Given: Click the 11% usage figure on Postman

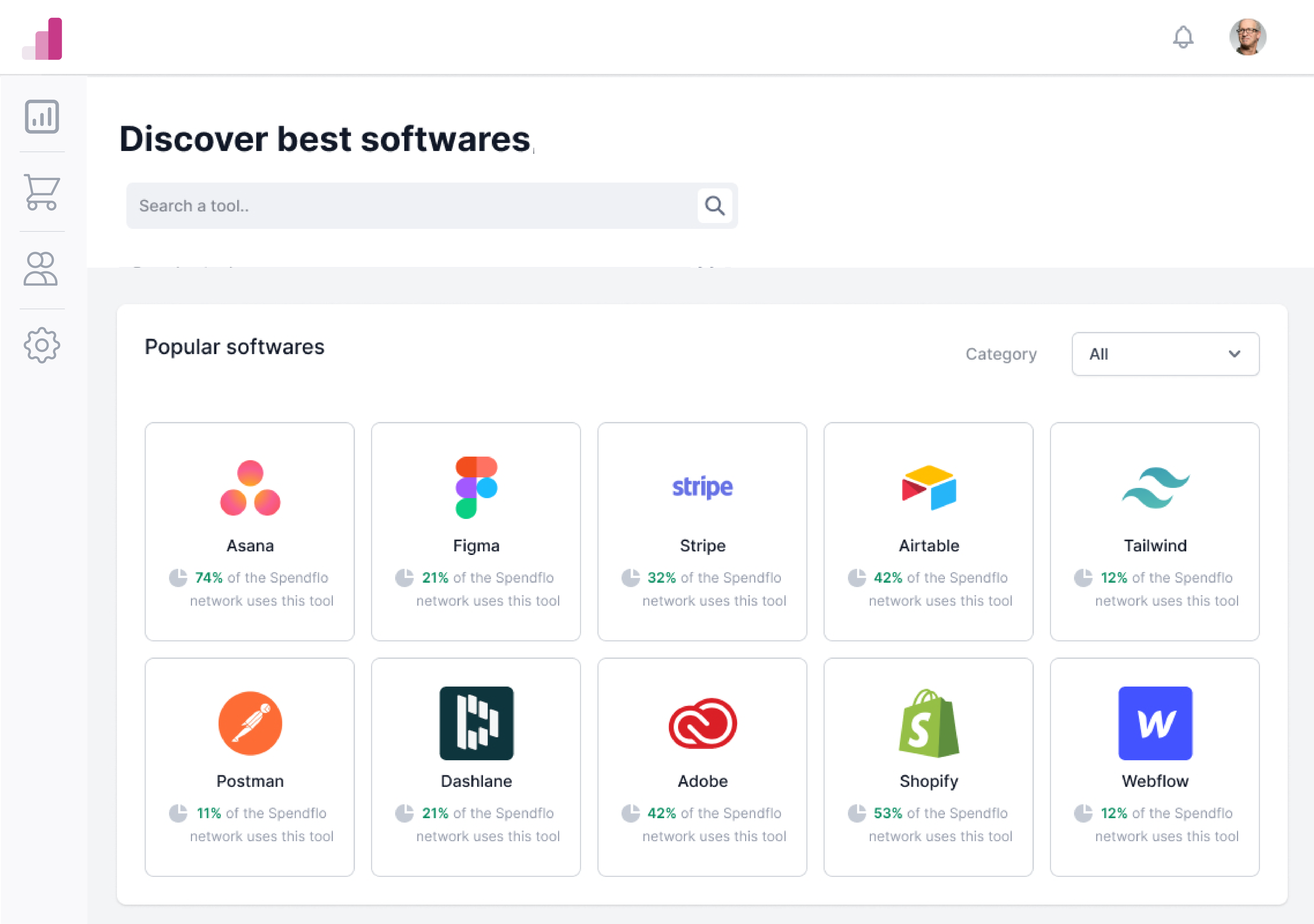Looking at the screenshot, I should [209, 813].
